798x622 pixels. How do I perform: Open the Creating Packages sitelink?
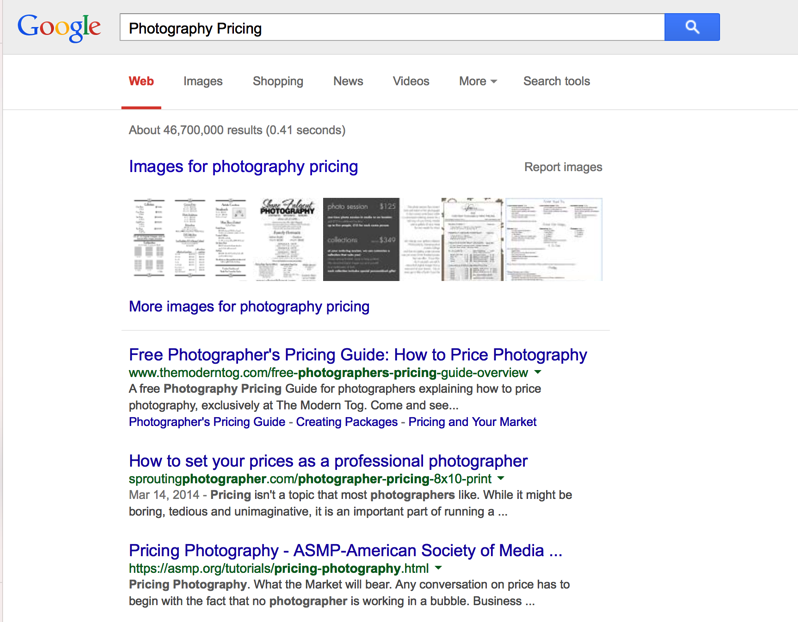coord(347,422)
